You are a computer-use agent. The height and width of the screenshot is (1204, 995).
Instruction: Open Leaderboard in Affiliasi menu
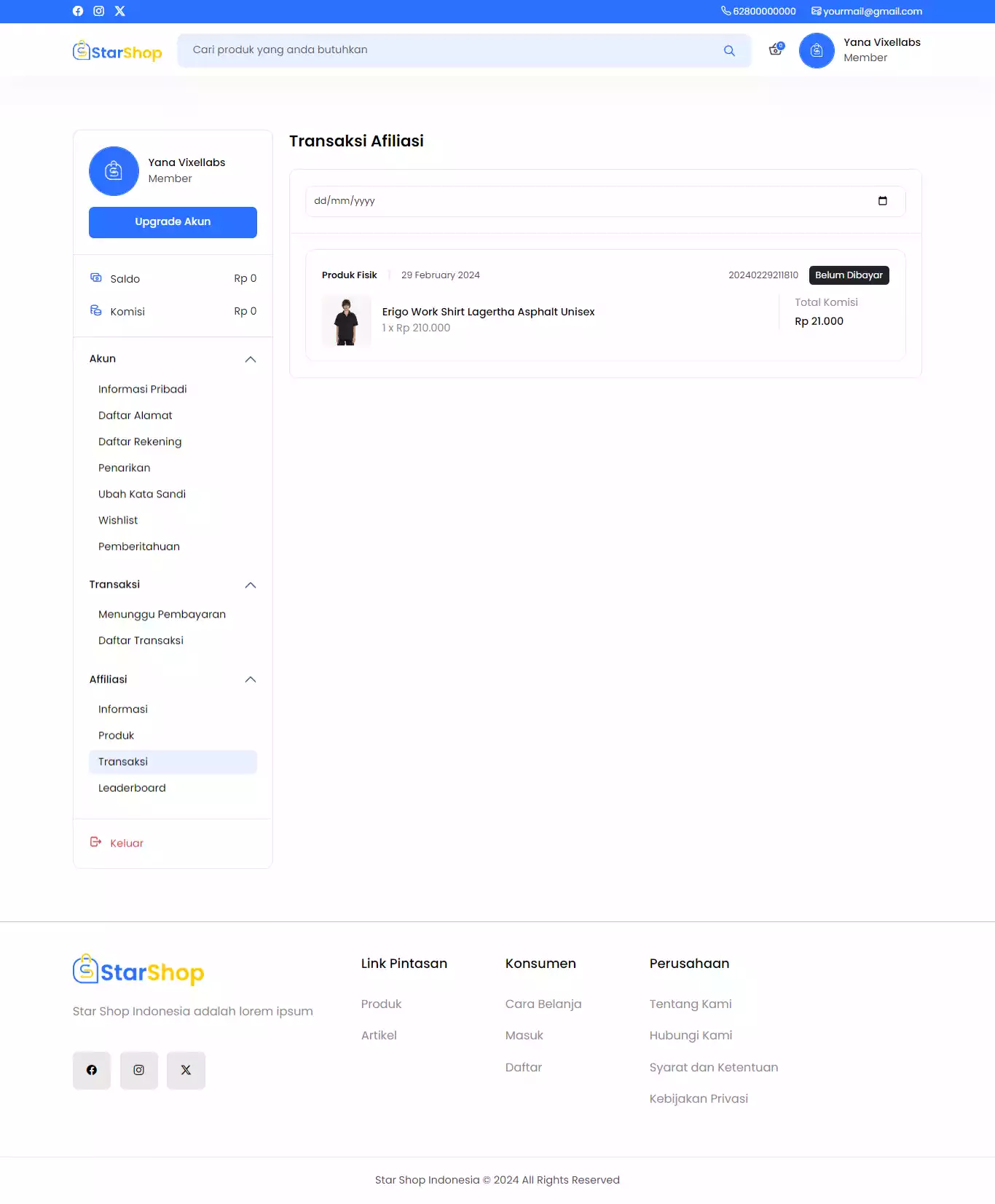132,788
